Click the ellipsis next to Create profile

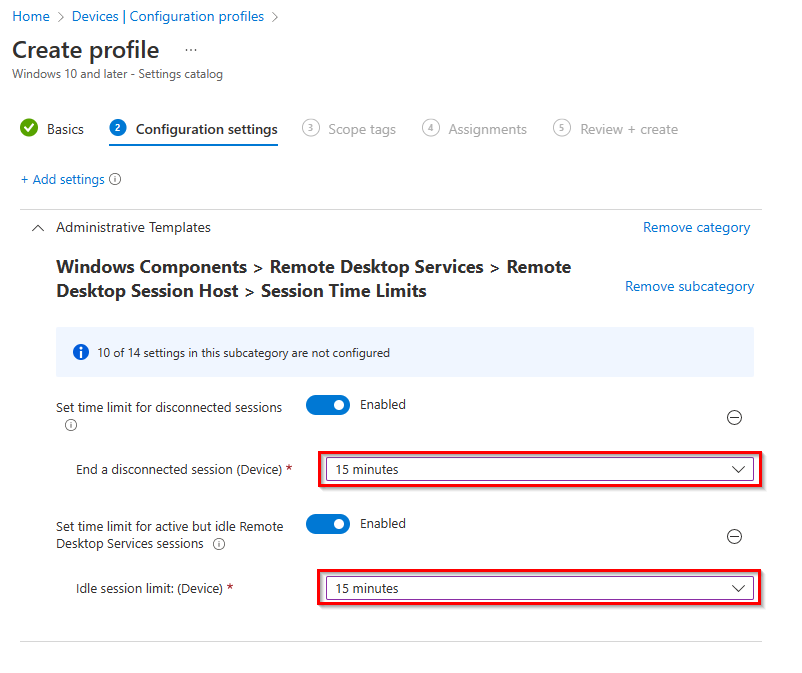click(191, 50)
